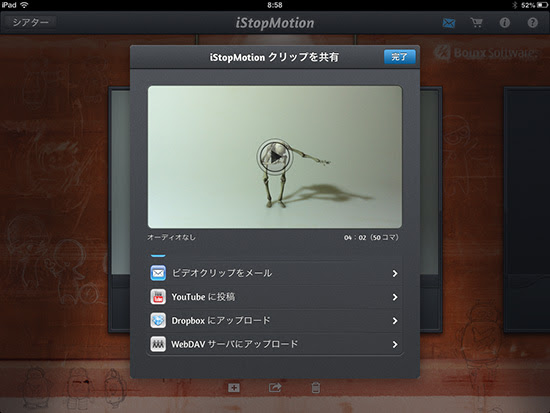Click the trash delete icon at bottom
Viewport: 550px width, 413px height.
point(315,388)
